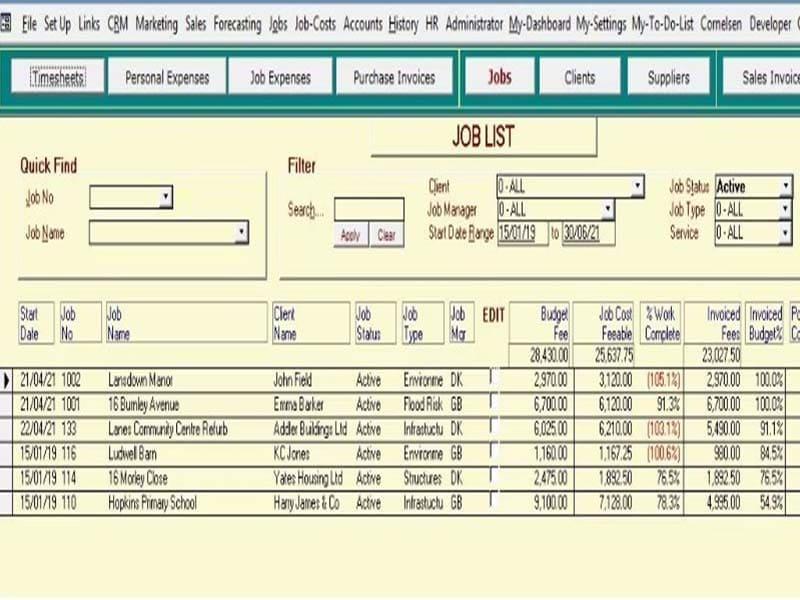
Task: Click the end date field 30/06/21
Action: click(x=588, y=233)
